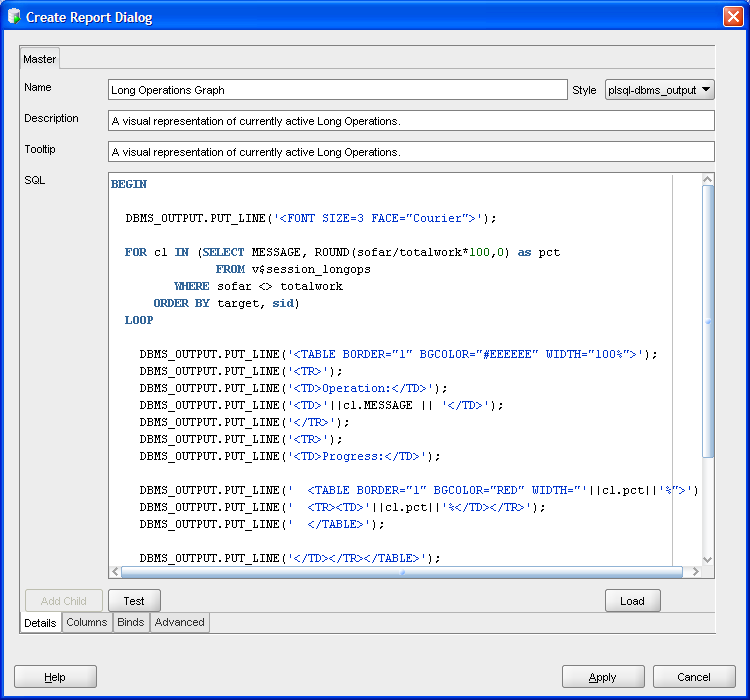
Task: Open Help for this dialog
Action: (55, 677)
